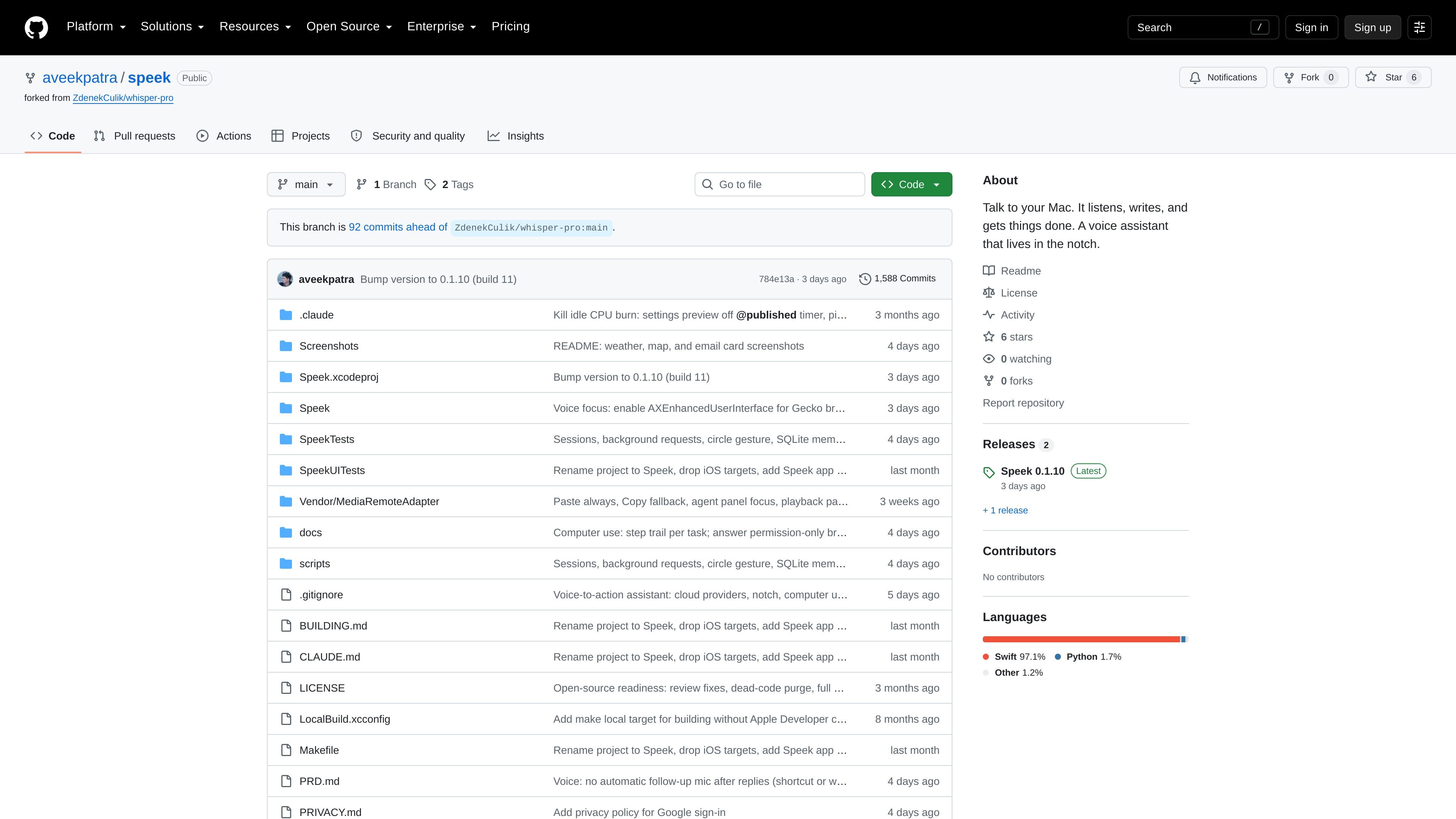View 0 watching watchers list
The width and height of the screenshot is (1456, 819).
(1017, 359)
